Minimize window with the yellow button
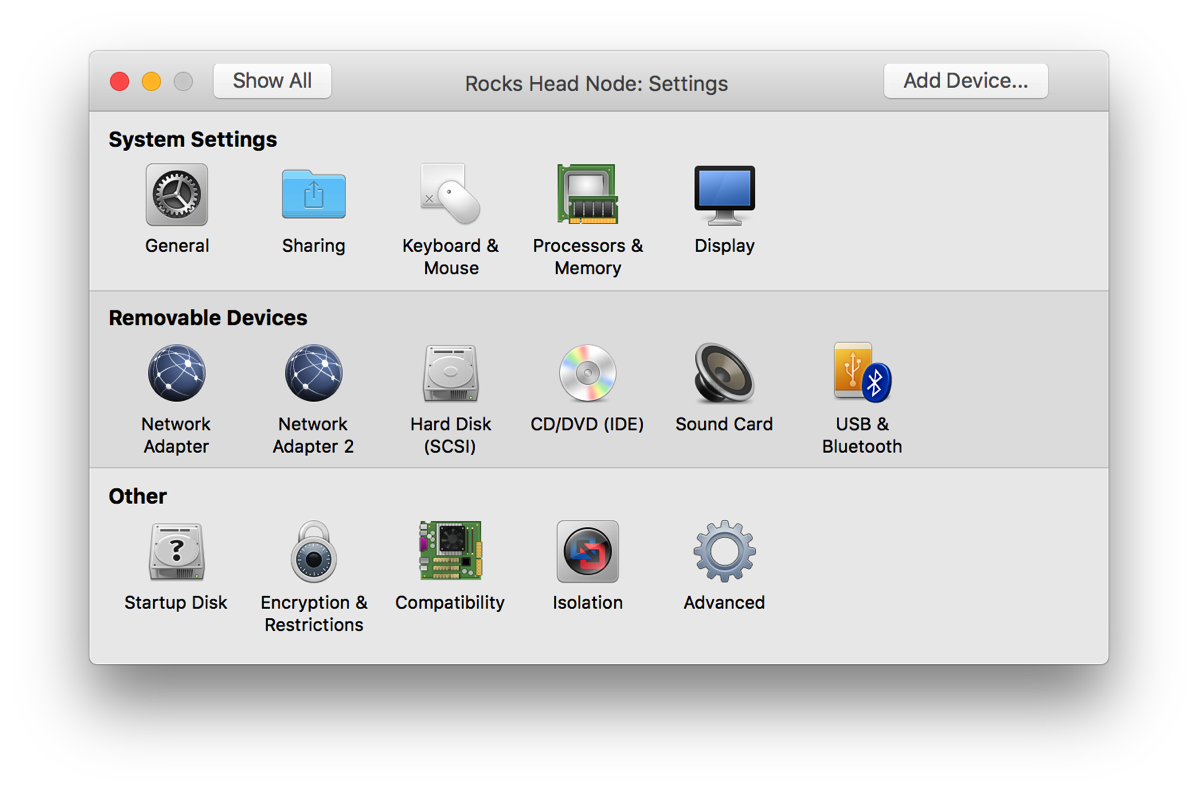Screen dimensions: 1198x792 pyautogui.click(x=151, y=82)
